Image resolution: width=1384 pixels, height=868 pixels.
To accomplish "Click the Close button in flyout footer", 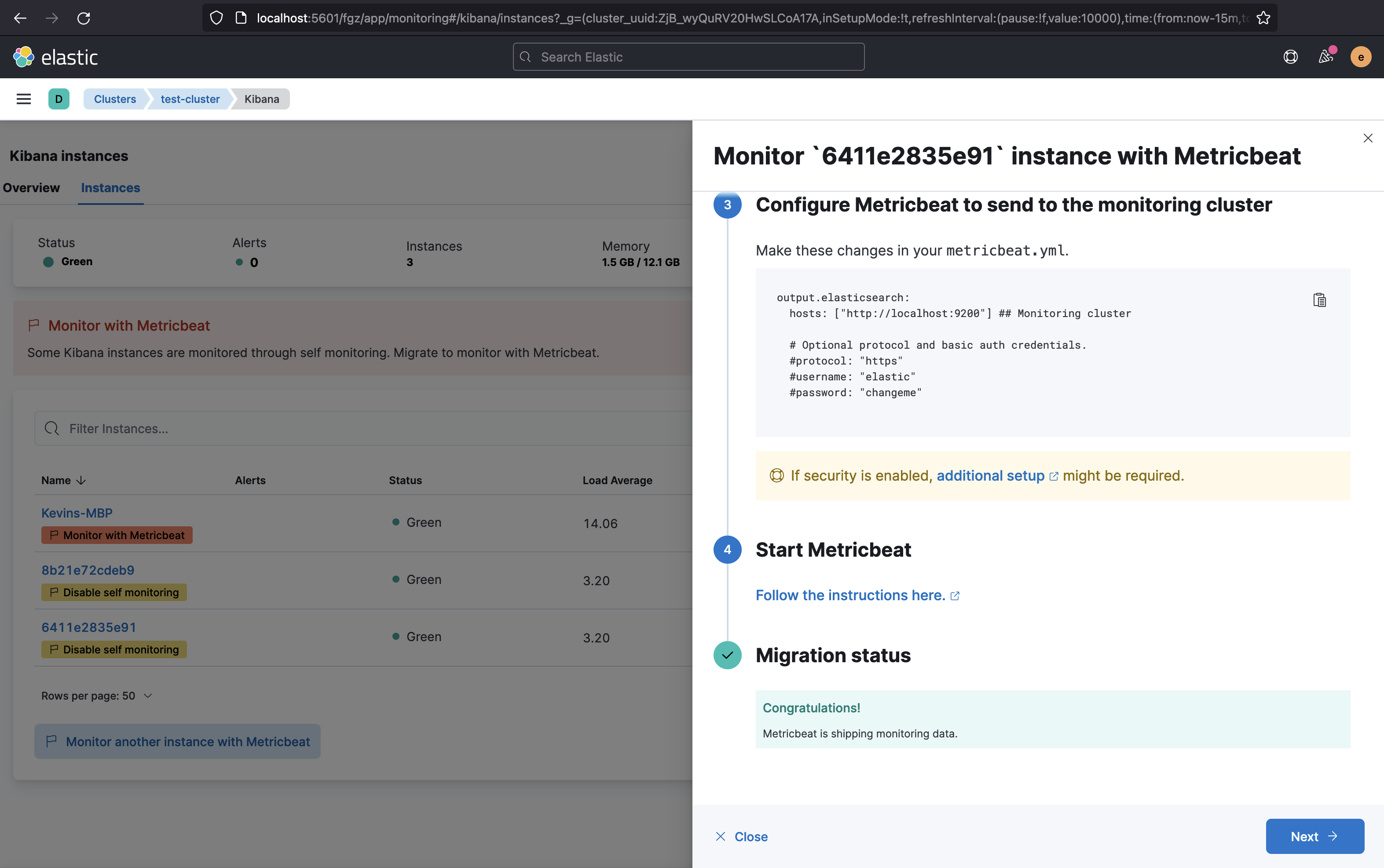I will coord(741,836).
